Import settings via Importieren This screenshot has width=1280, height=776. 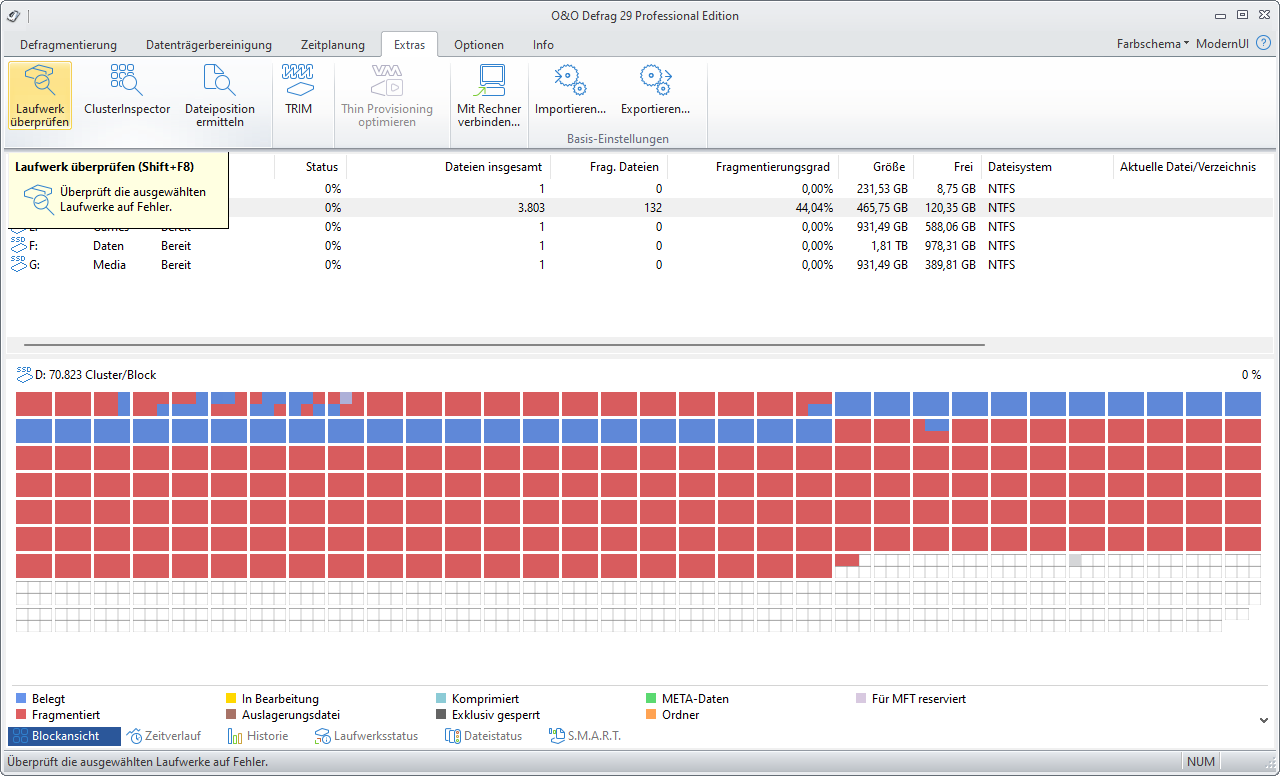570,90
